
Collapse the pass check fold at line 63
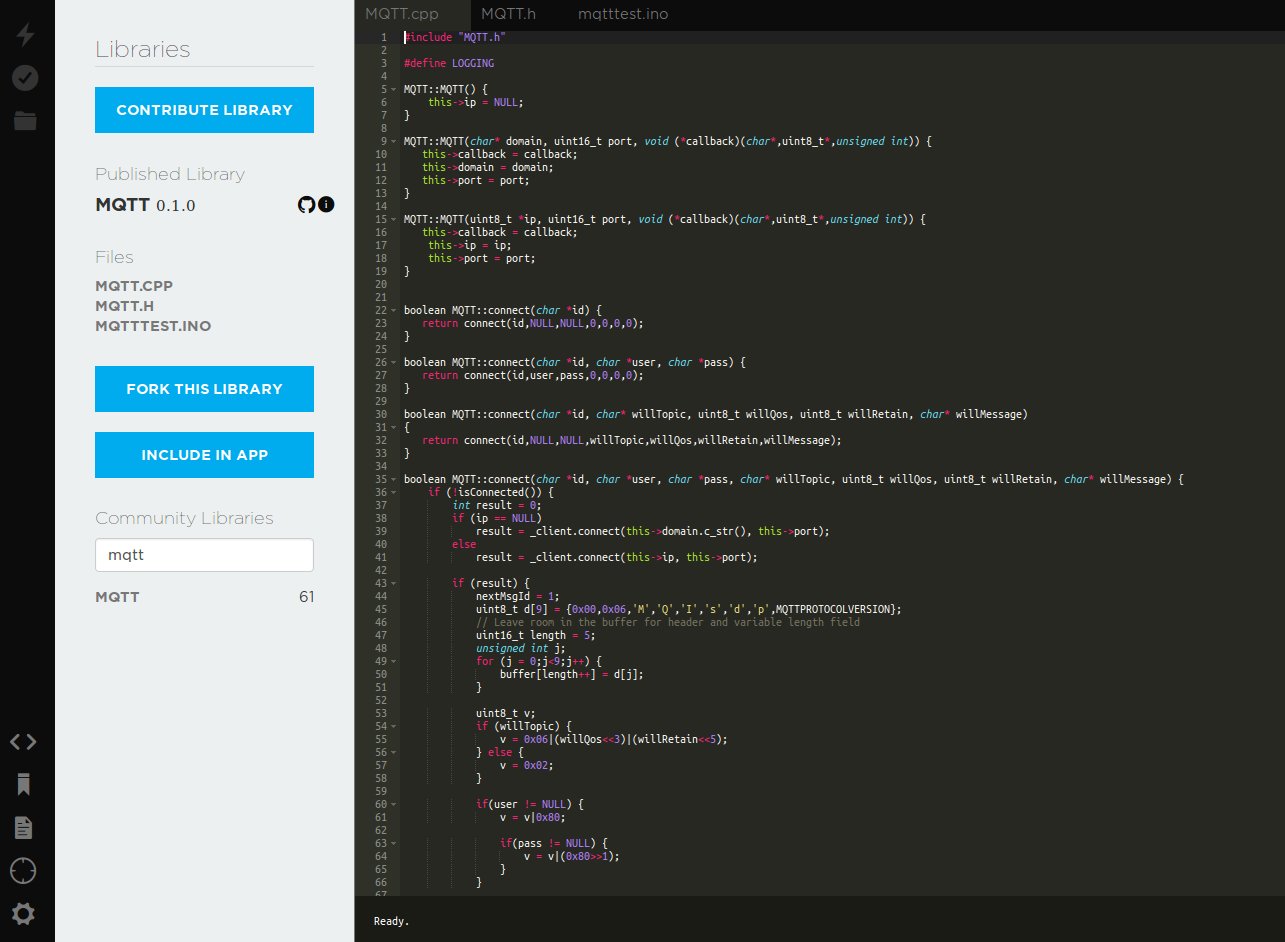[x=394, y=843]
